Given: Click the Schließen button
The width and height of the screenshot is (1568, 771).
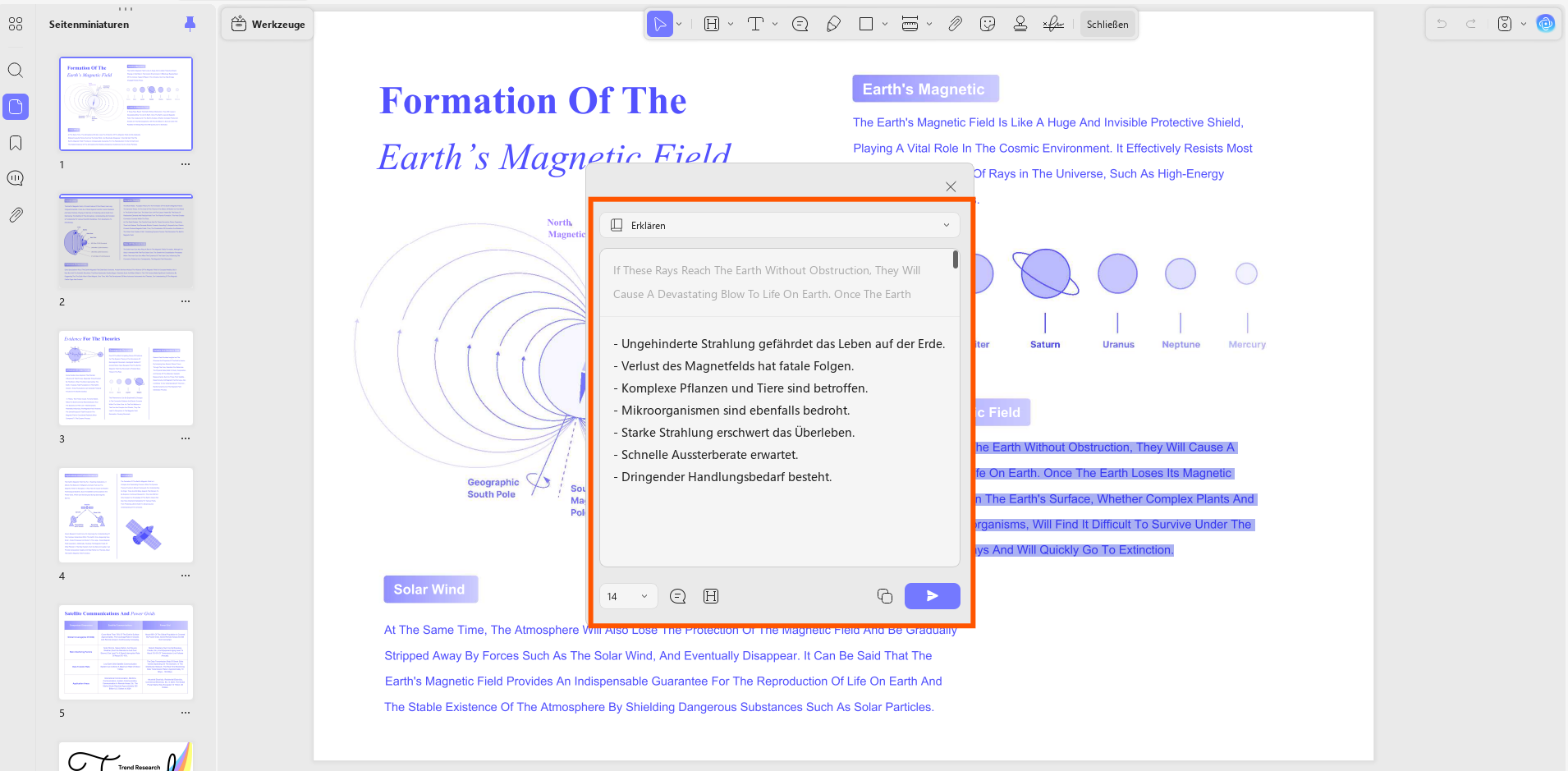Looking at the screenshot, I should click(1107, 25).
